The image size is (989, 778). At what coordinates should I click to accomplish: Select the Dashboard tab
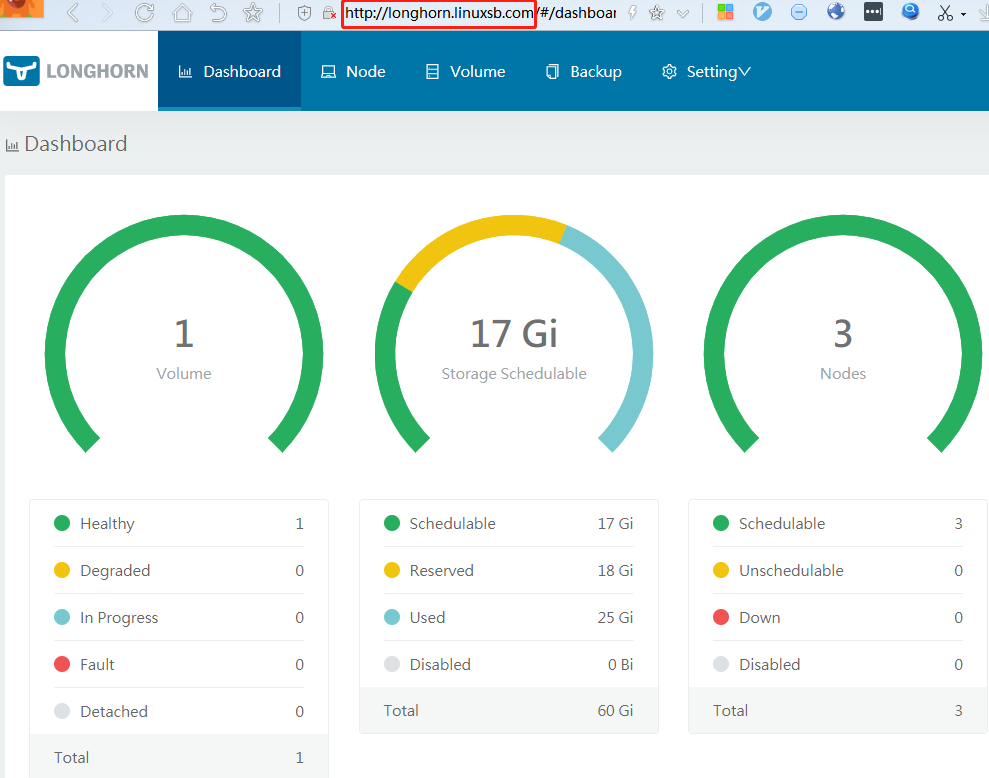[229, 71]
